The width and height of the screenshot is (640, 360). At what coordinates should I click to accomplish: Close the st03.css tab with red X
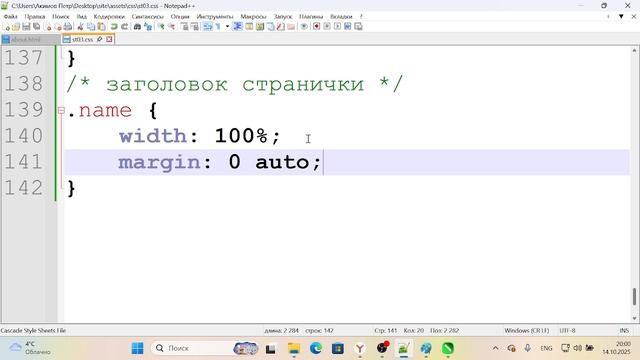pyautogui.click(x=109, y=39)
